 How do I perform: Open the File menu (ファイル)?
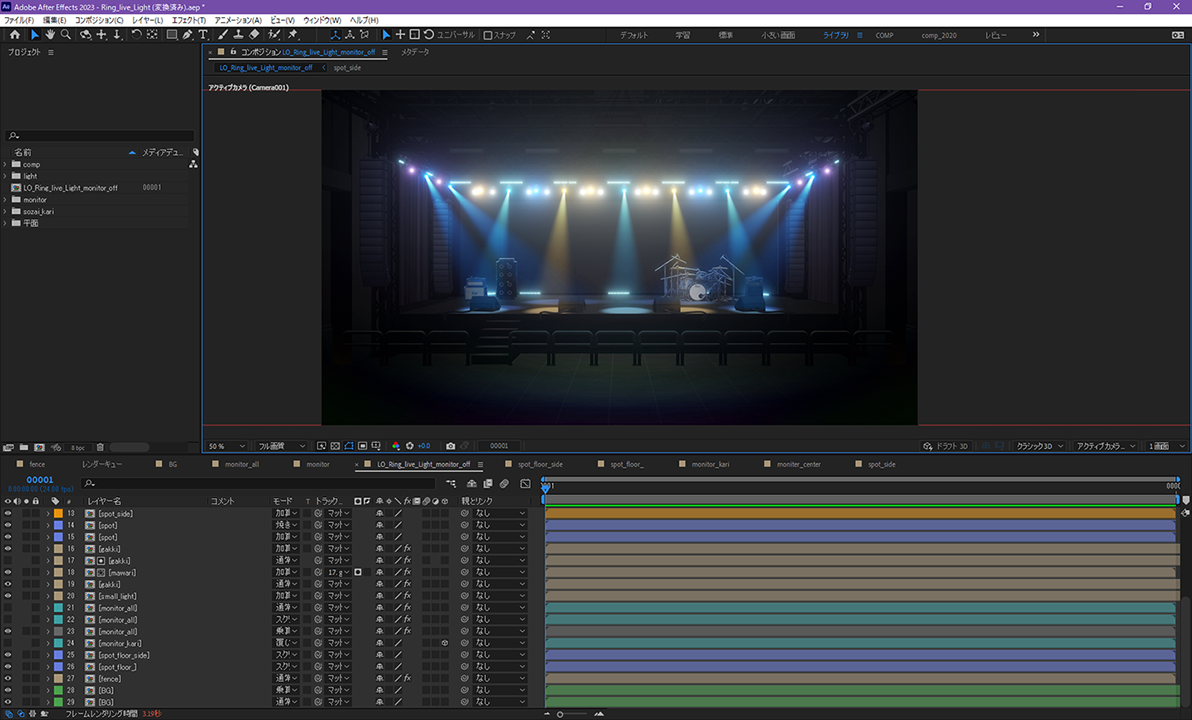[x=19, y=21]
